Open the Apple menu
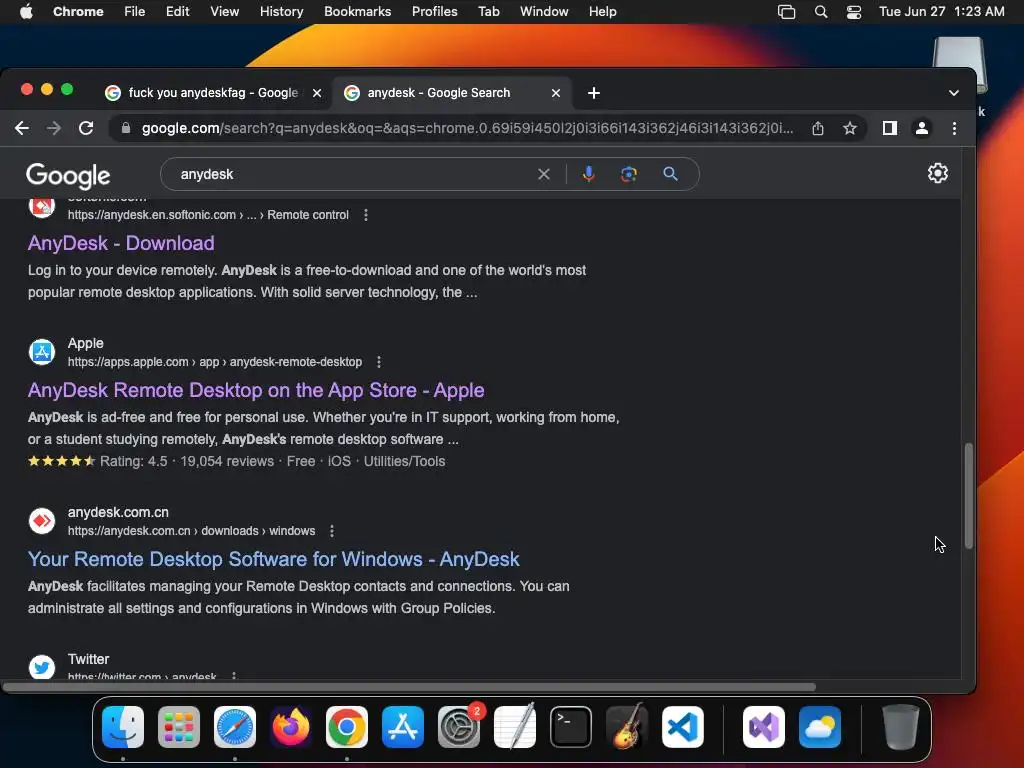Screen dimensions: 1024x768 point(26,12)
